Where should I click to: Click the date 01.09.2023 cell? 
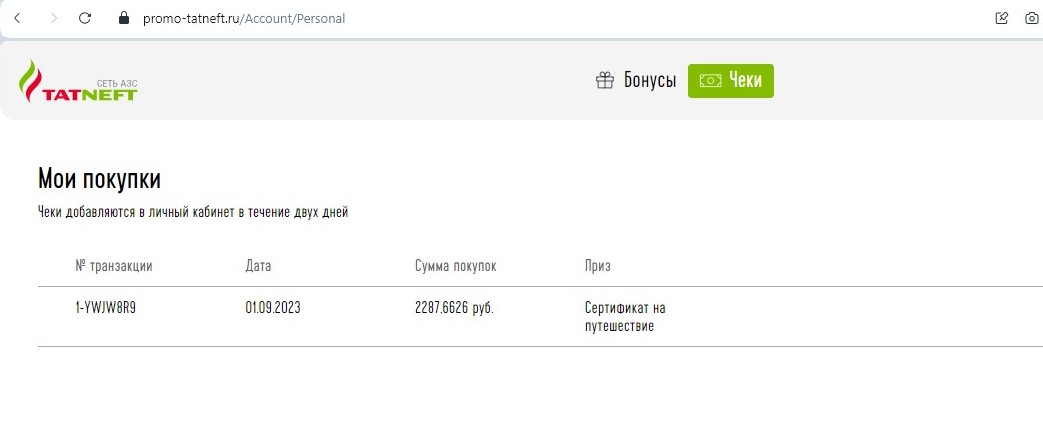(x=273, y=309)
